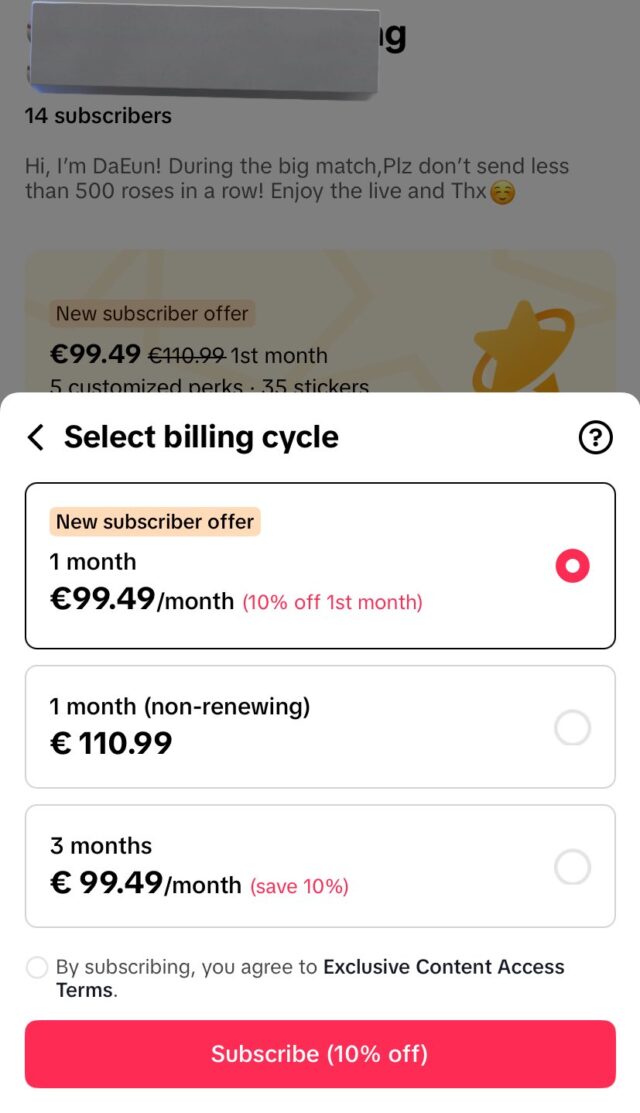This screenshot has width=640, height=1113.
Task: Tap the struck-through €110.99 price in banner
Action: pos(187,355)
